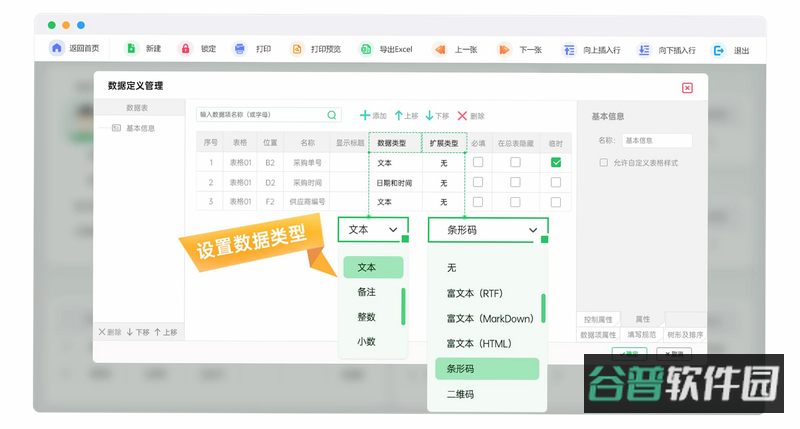Click 下移 at the left panel bottom

click(x=138, y=332)
